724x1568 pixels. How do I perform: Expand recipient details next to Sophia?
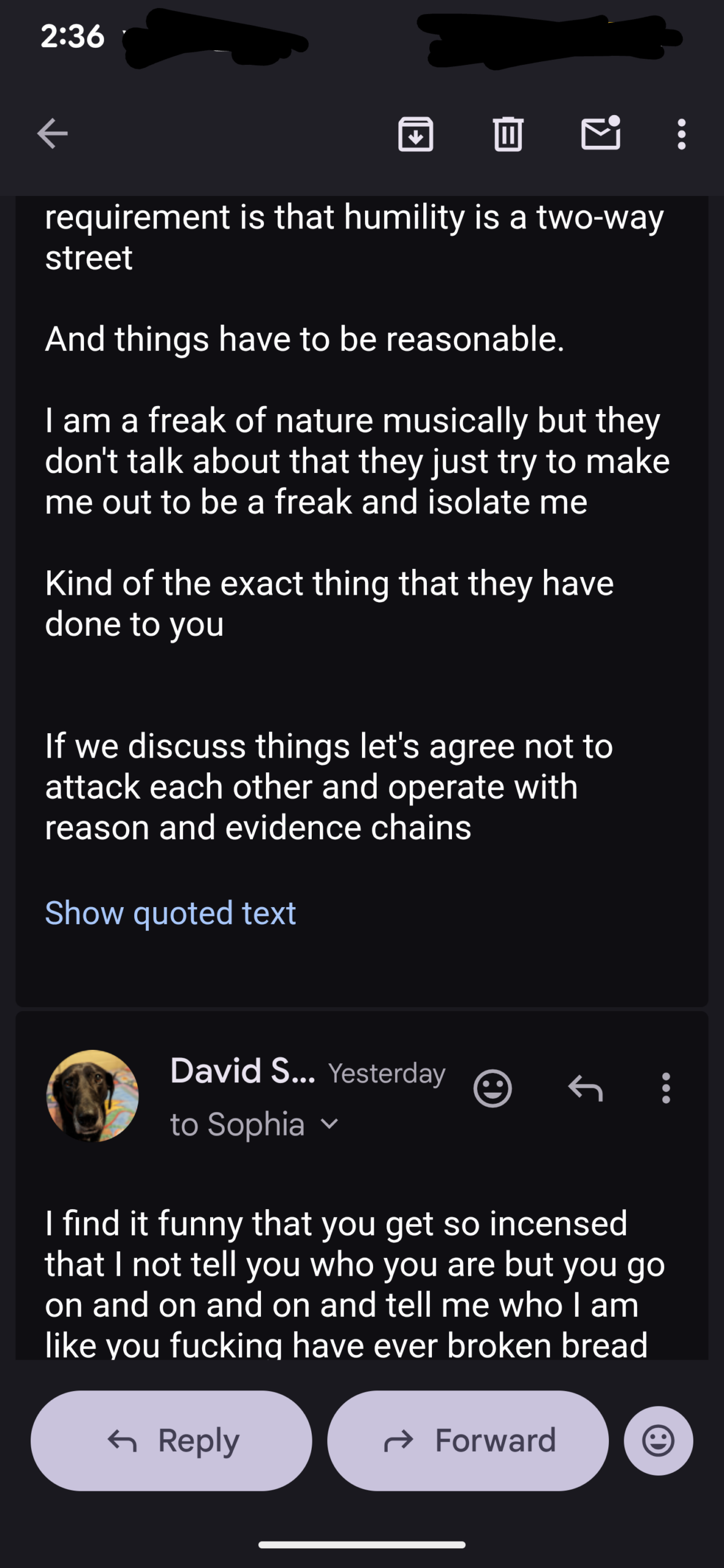pyautogui.click(x=330, y=1124)
